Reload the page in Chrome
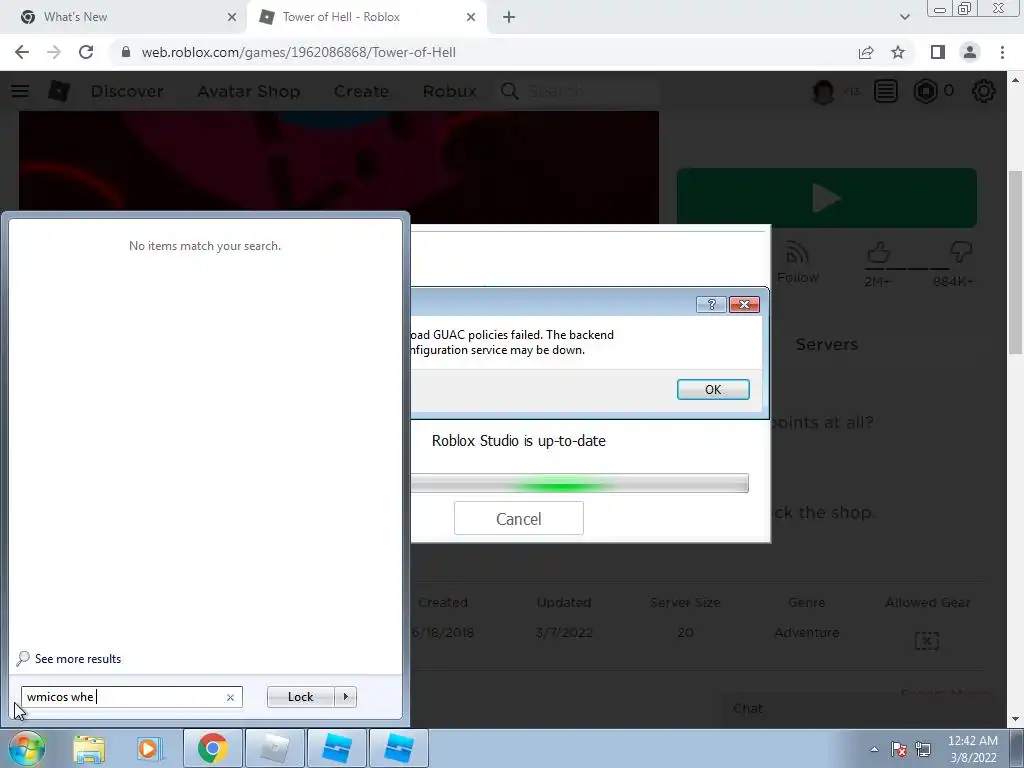1024x768 pixels. click(x=86, y=52)
